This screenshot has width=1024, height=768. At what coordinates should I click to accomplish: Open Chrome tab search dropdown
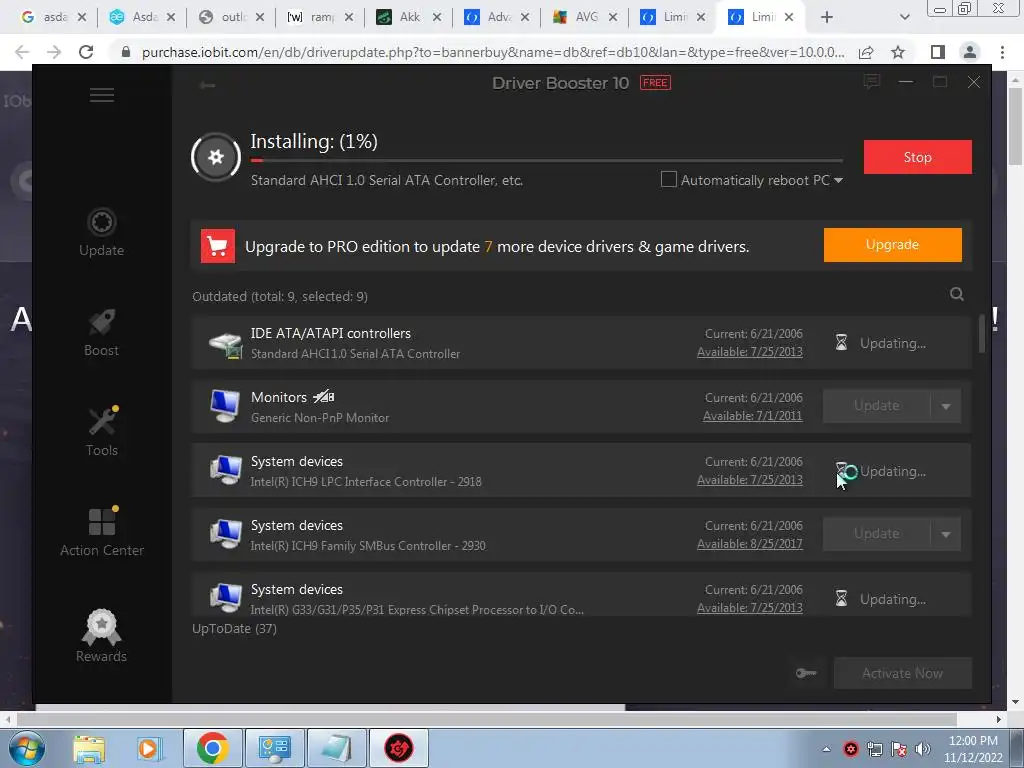904,17
